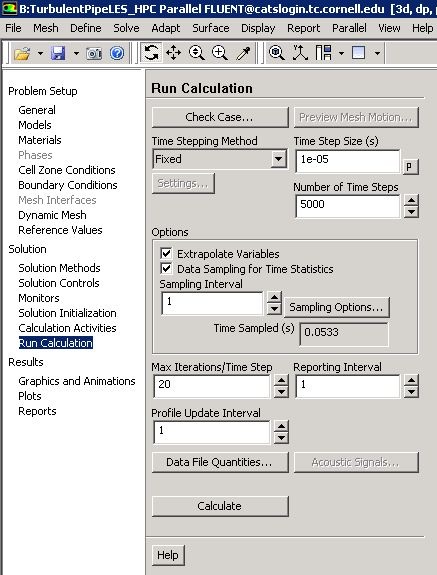Click the floppy disk Write File icon
Viewport: 437px width, 575px height.
pos(58,54)
